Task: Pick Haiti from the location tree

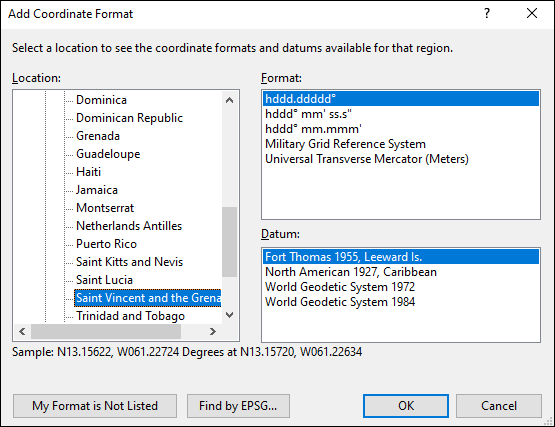Action: tap(88, 172)
